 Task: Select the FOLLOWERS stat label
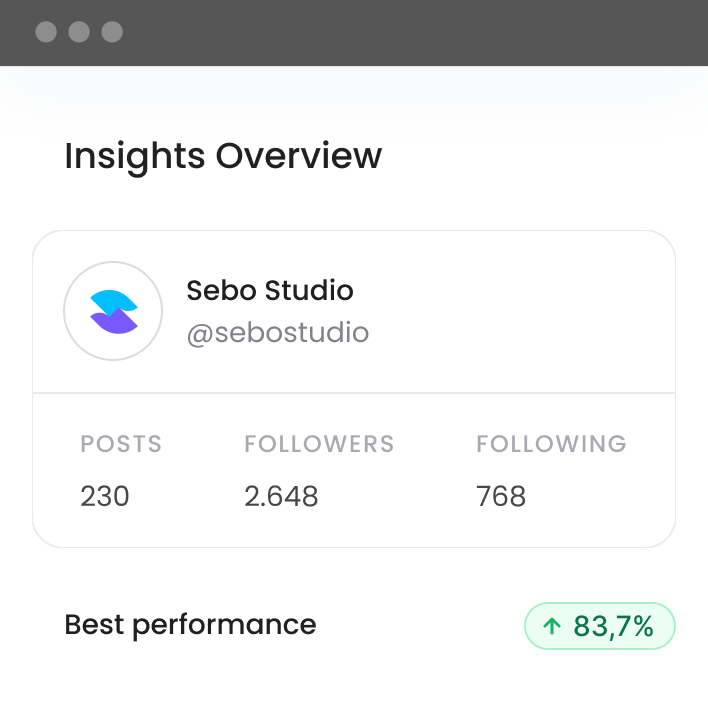point(319,444)
